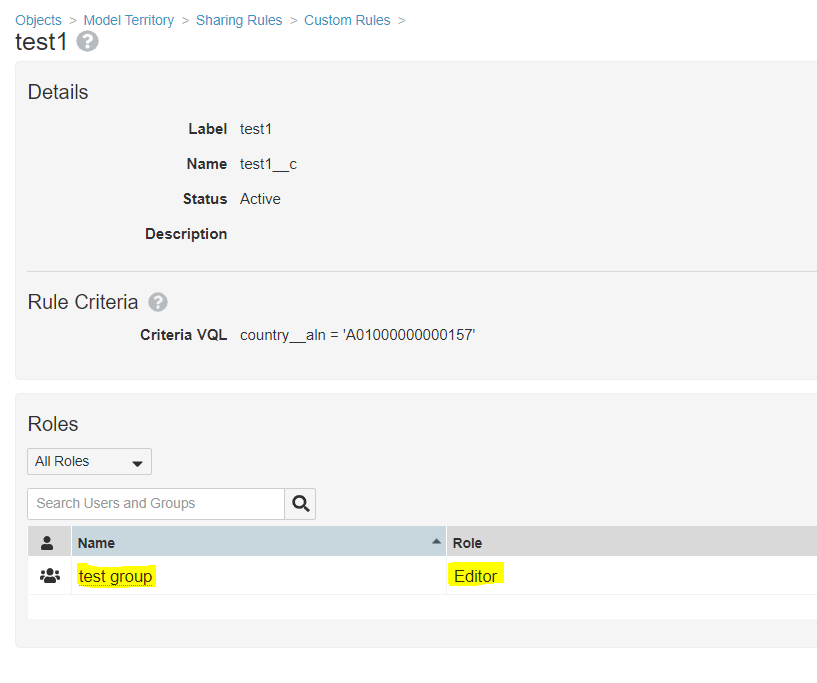Viewport: 817px width, 683px height.
Task: Sort by the Name table column header
Action: point(97,543)
